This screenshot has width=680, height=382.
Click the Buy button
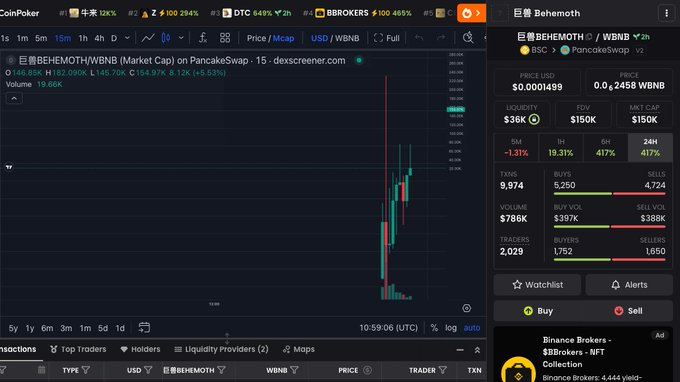[x=538, y=311]
